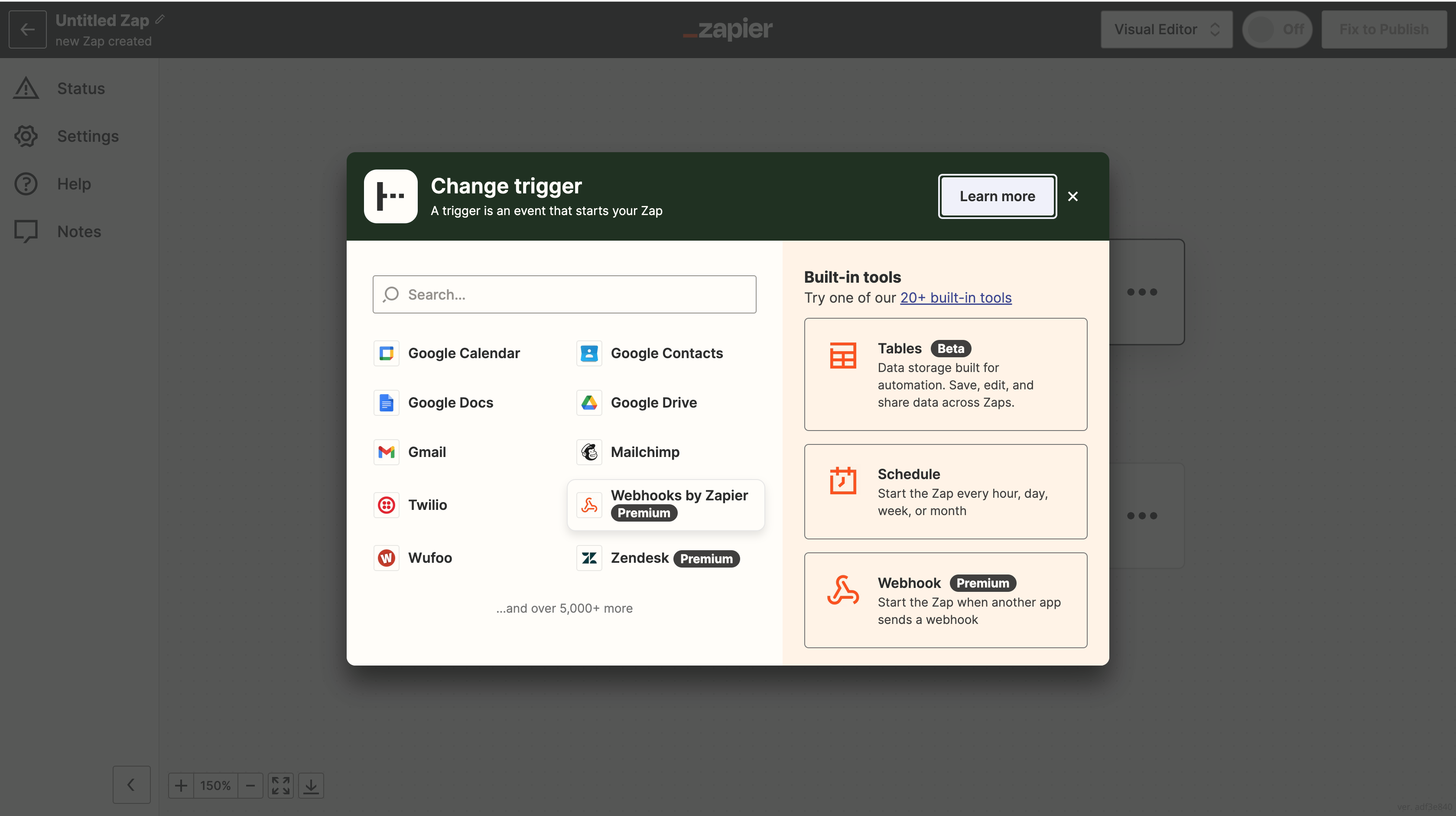1456x816 pixels.
Task: Click the dialog's Zapier trigger logo icon
Action: click(390, 196)
